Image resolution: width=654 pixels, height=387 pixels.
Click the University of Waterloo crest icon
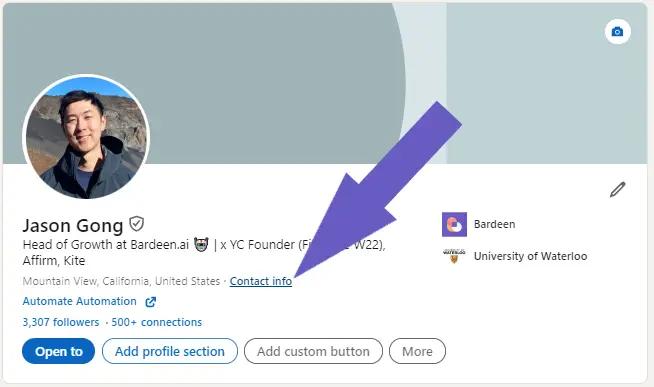point(454,256)
